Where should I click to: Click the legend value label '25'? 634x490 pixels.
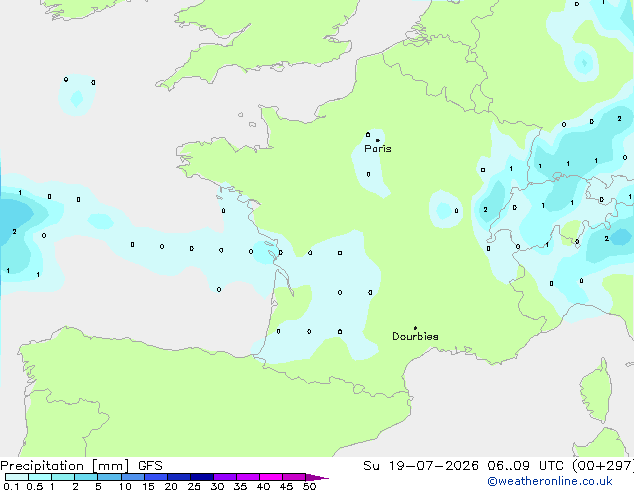(x=194, y=486)
